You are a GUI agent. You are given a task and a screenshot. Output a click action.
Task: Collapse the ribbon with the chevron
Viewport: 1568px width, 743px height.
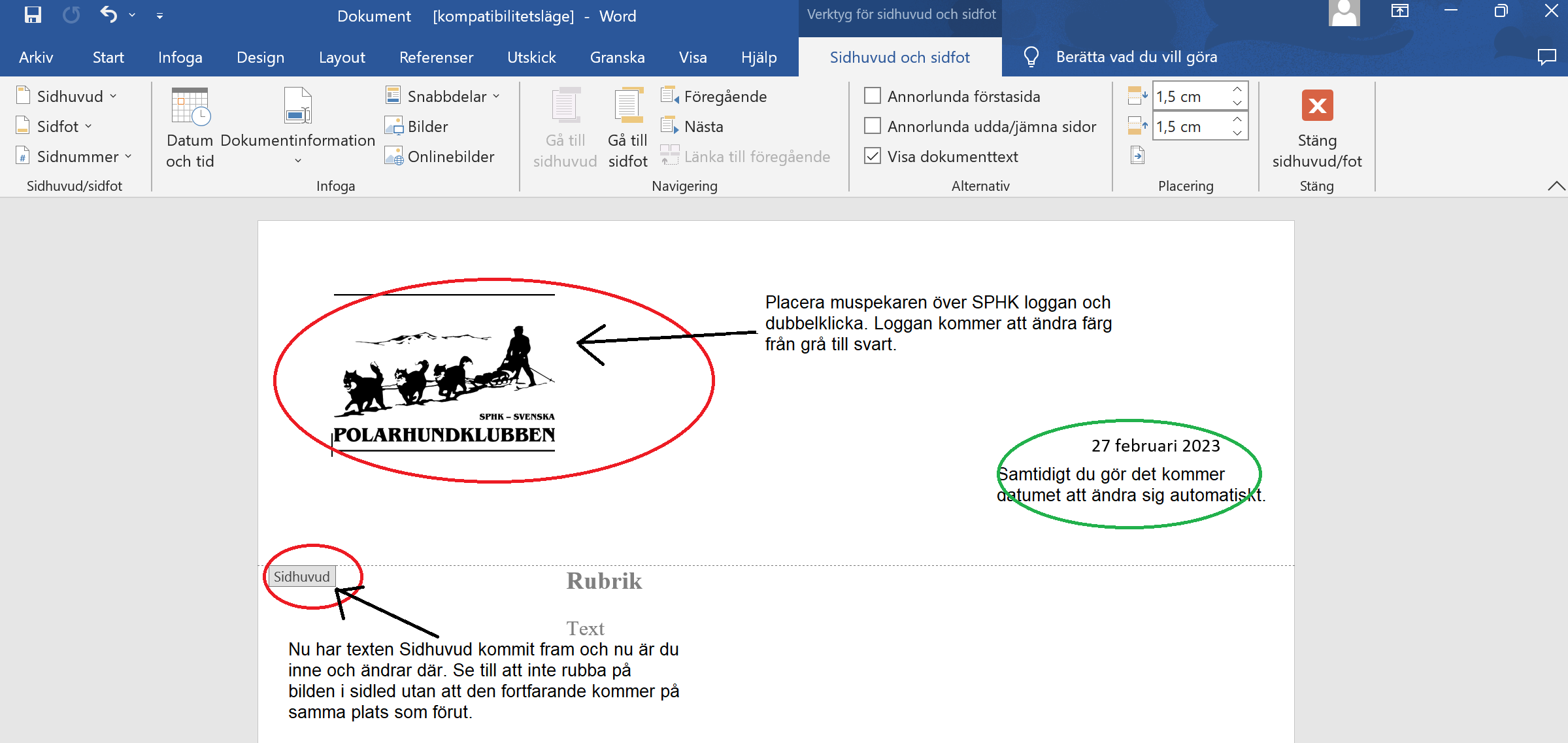click(1556, 186)
